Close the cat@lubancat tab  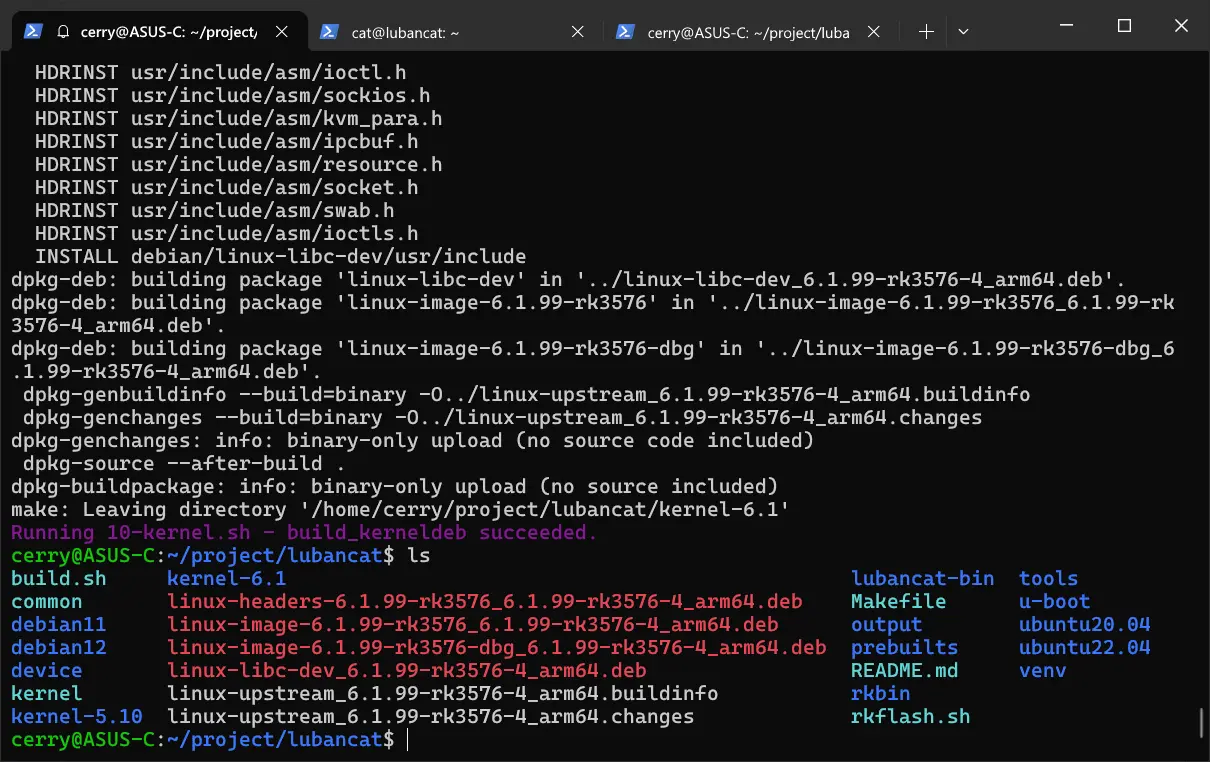(577, 32)
